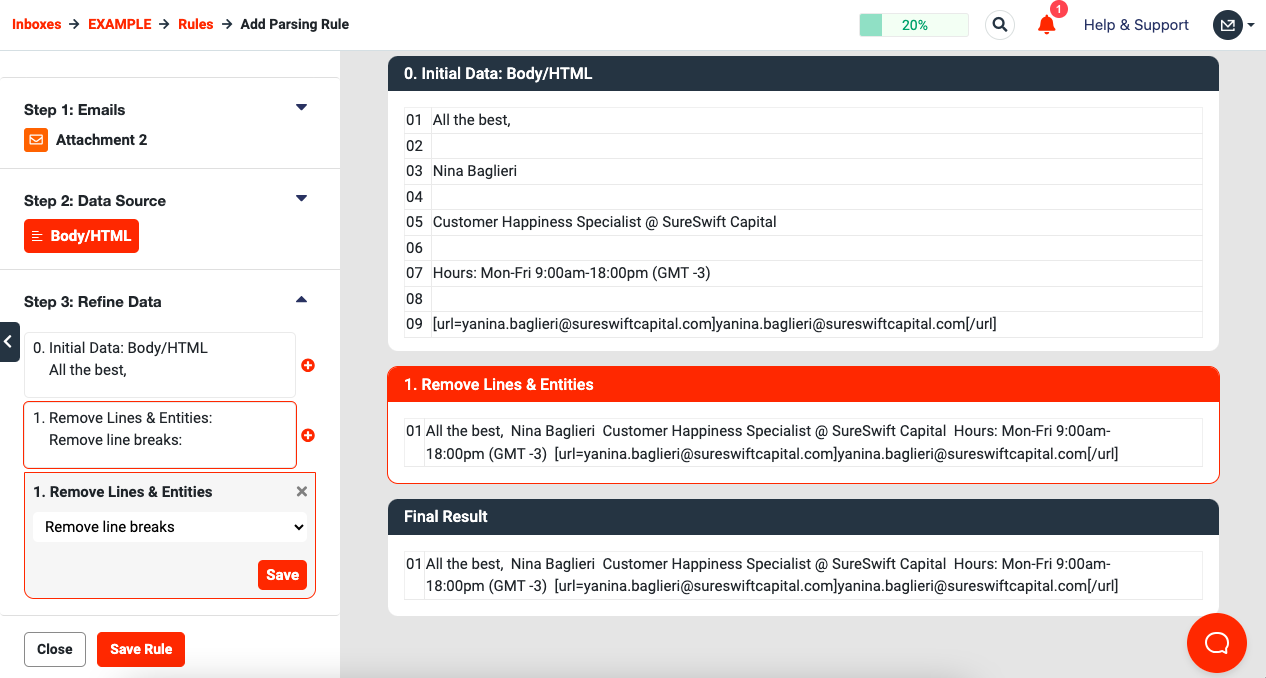Open the EXAMPLE inbox breadcrumb
The width and height of the screenshot is (1266, 678).
click(x=119, y=24)
